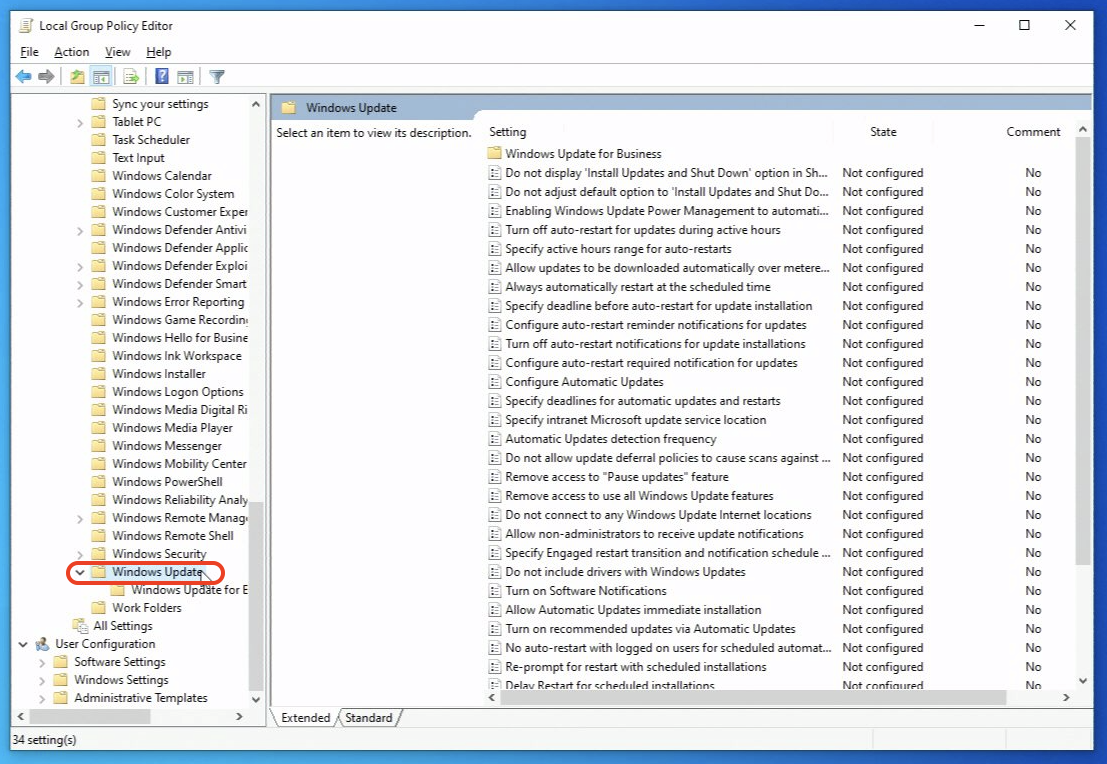
Task: Expand the Windows Defender Antivirus node
Action: (x=80, y=231)
